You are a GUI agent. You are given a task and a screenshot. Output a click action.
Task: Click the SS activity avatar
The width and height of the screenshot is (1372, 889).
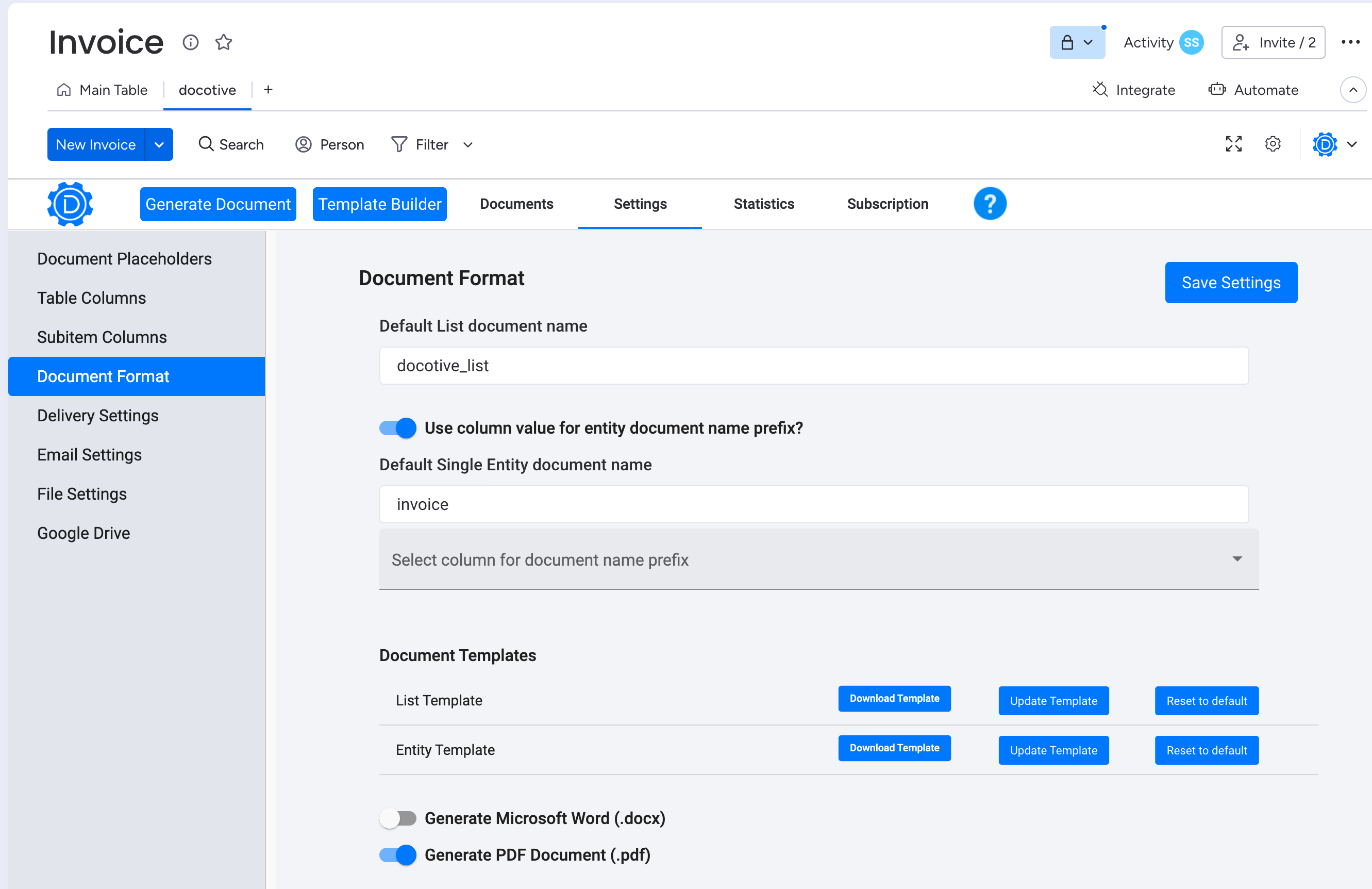1191,42
